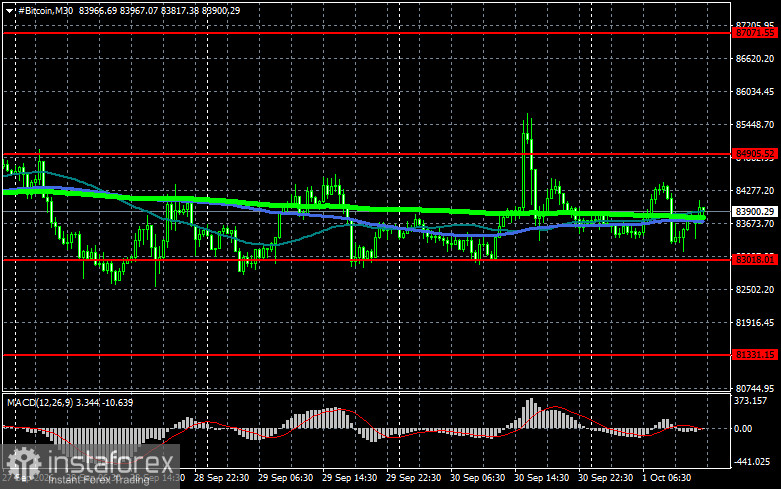Open the instaforex watermark text link

(x=112, y=464)
